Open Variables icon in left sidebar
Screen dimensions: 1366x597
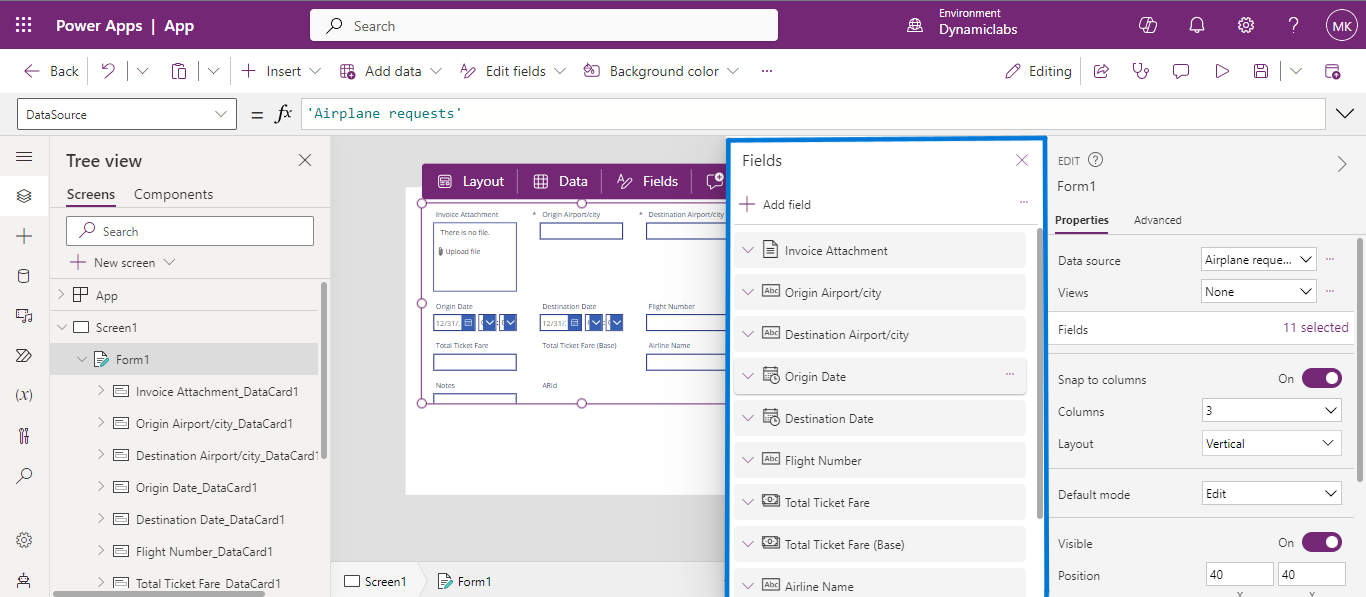coord(24,395)
